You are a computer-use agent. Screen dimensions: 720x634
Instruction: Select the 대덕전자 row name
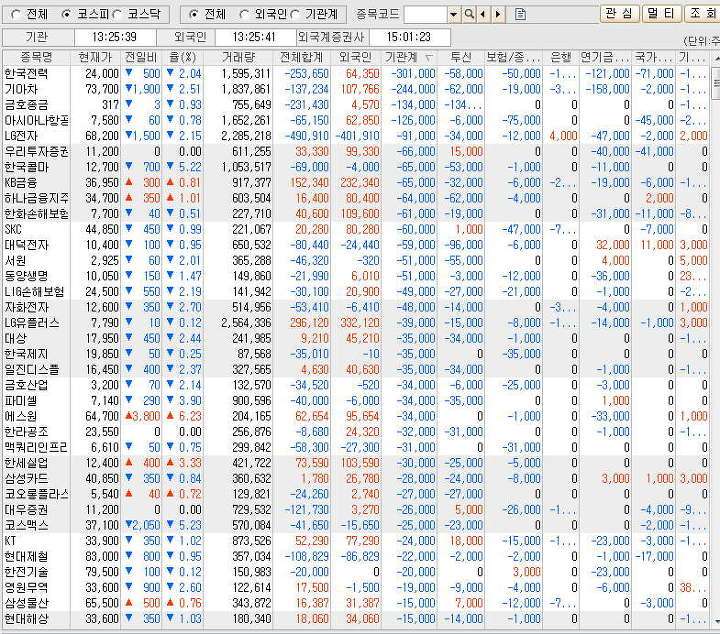coord(26,245)
